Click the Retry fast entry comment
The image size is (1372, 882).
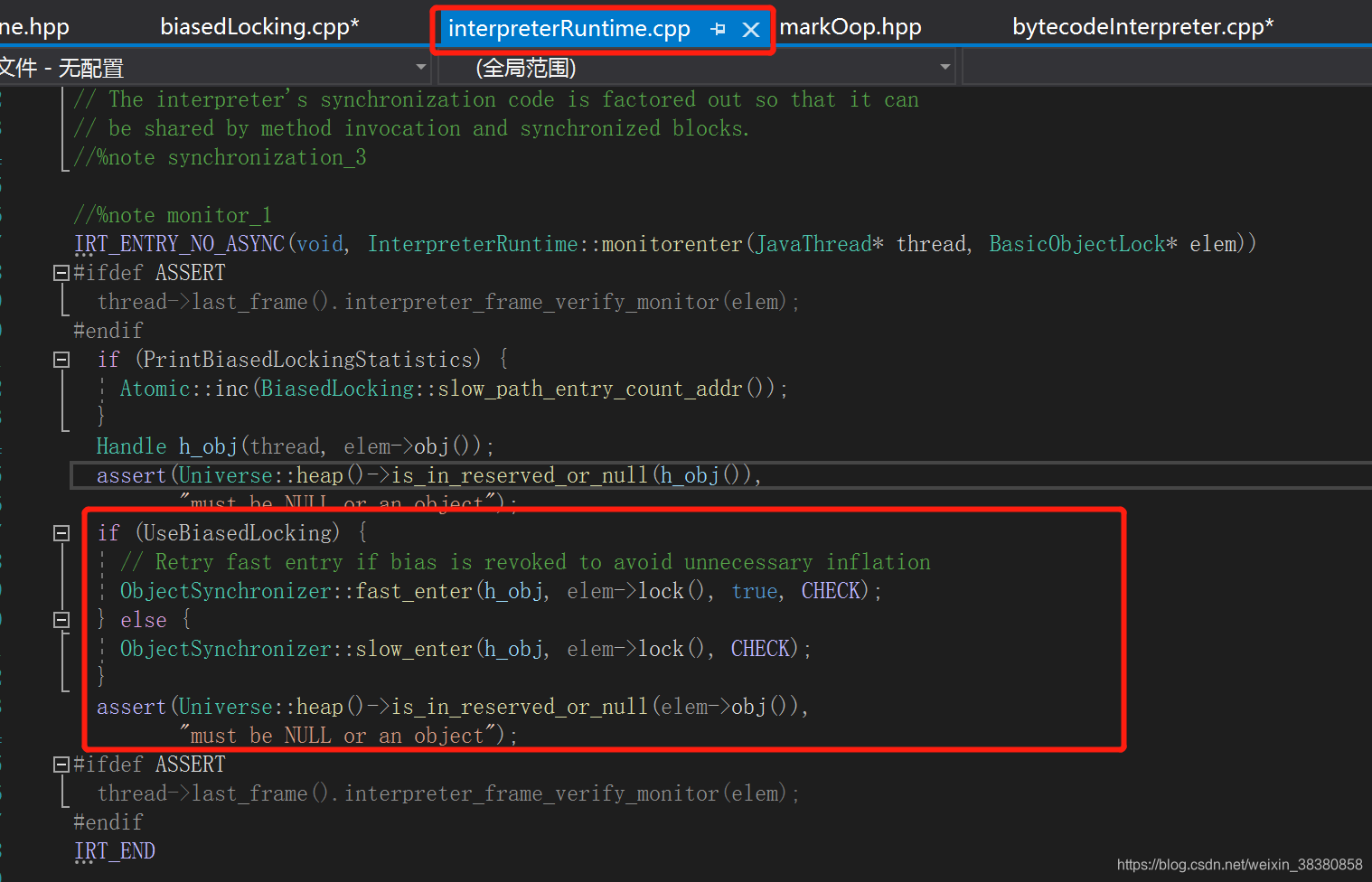[525, 562]
